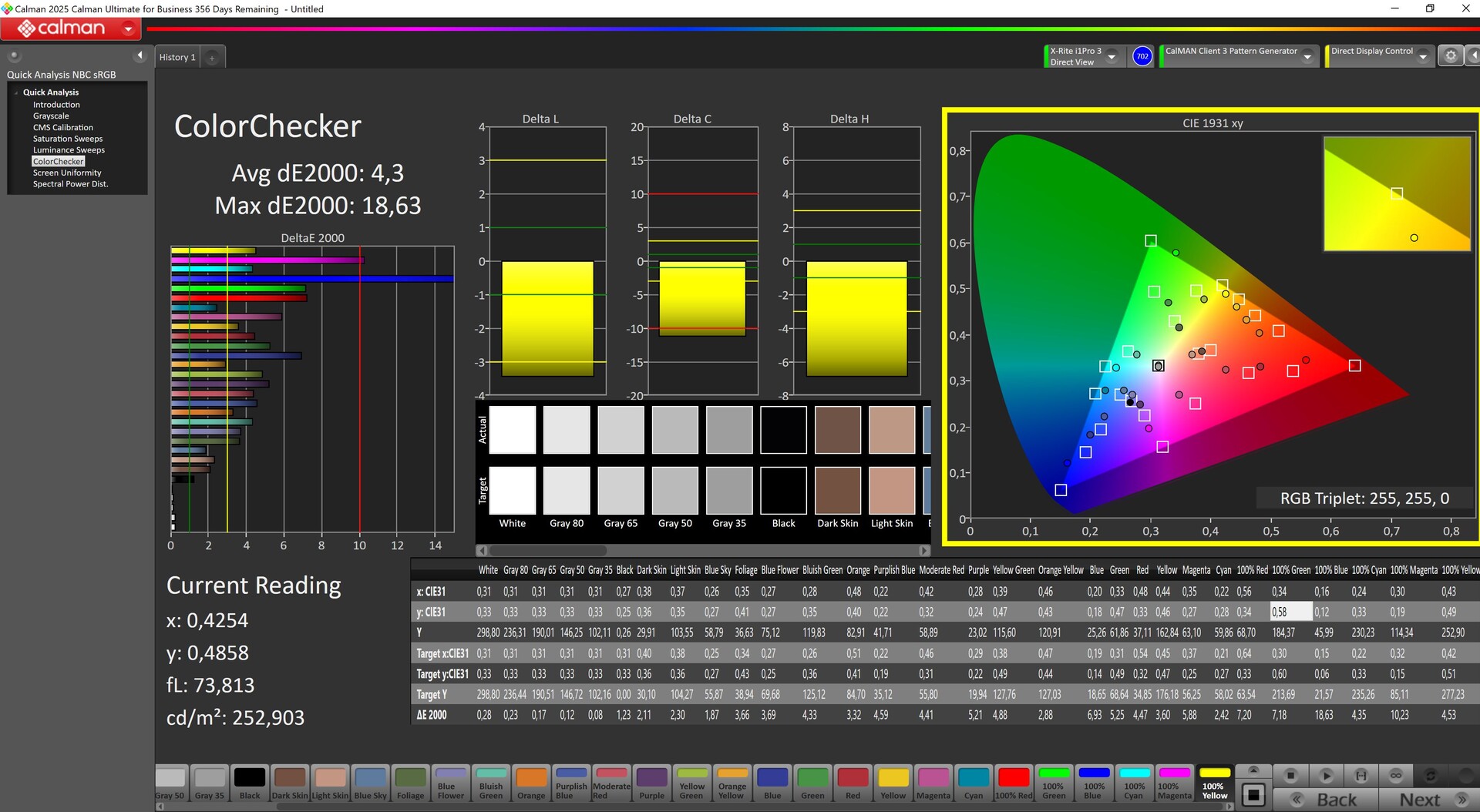Viewport: 1480px width, 812px height.
Task: Add a new history tab with plus icon
Action: click(x=212, y=58)
